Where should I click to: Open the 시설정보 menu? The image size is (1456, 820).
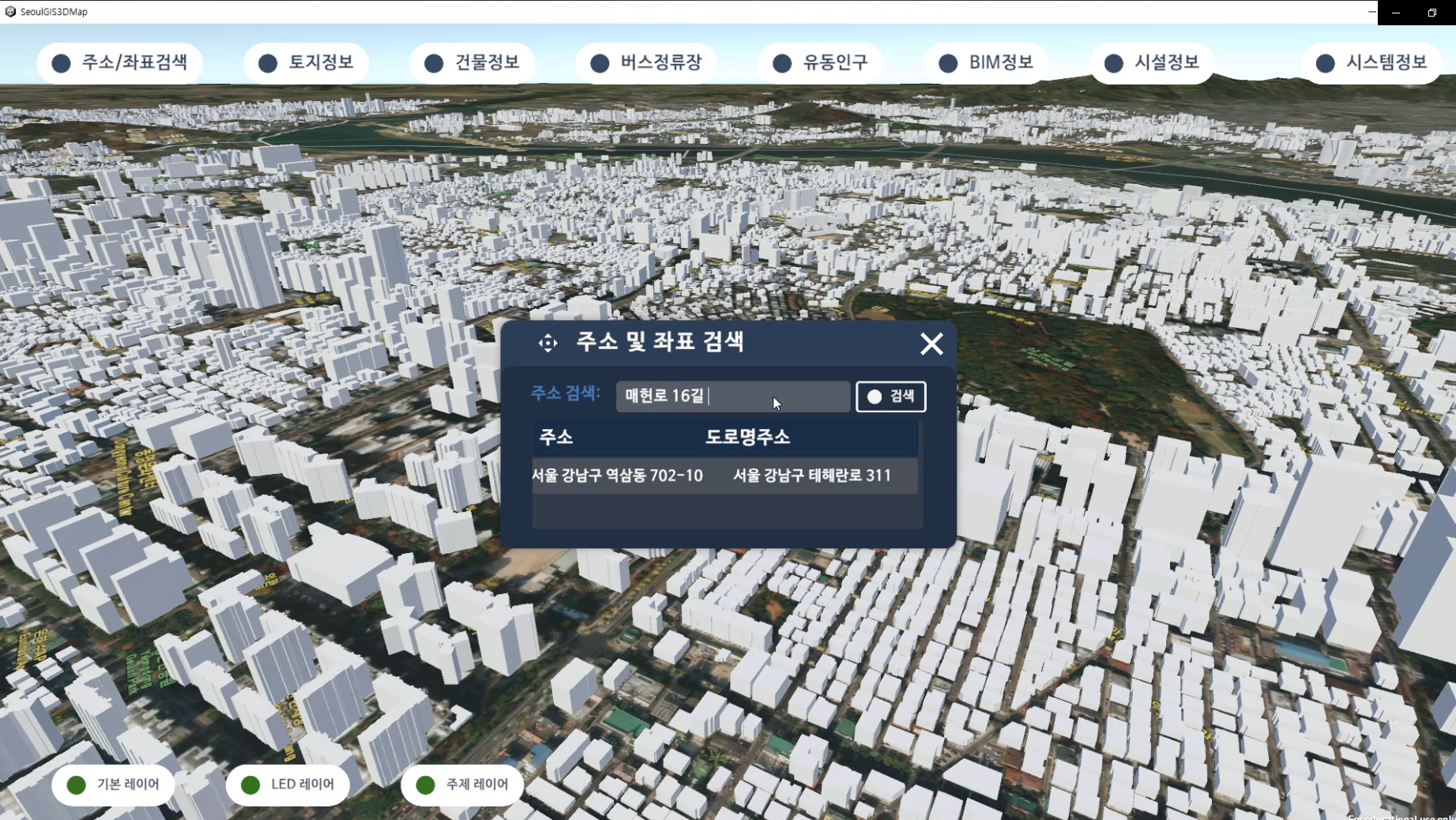[x=1152, y=63]
